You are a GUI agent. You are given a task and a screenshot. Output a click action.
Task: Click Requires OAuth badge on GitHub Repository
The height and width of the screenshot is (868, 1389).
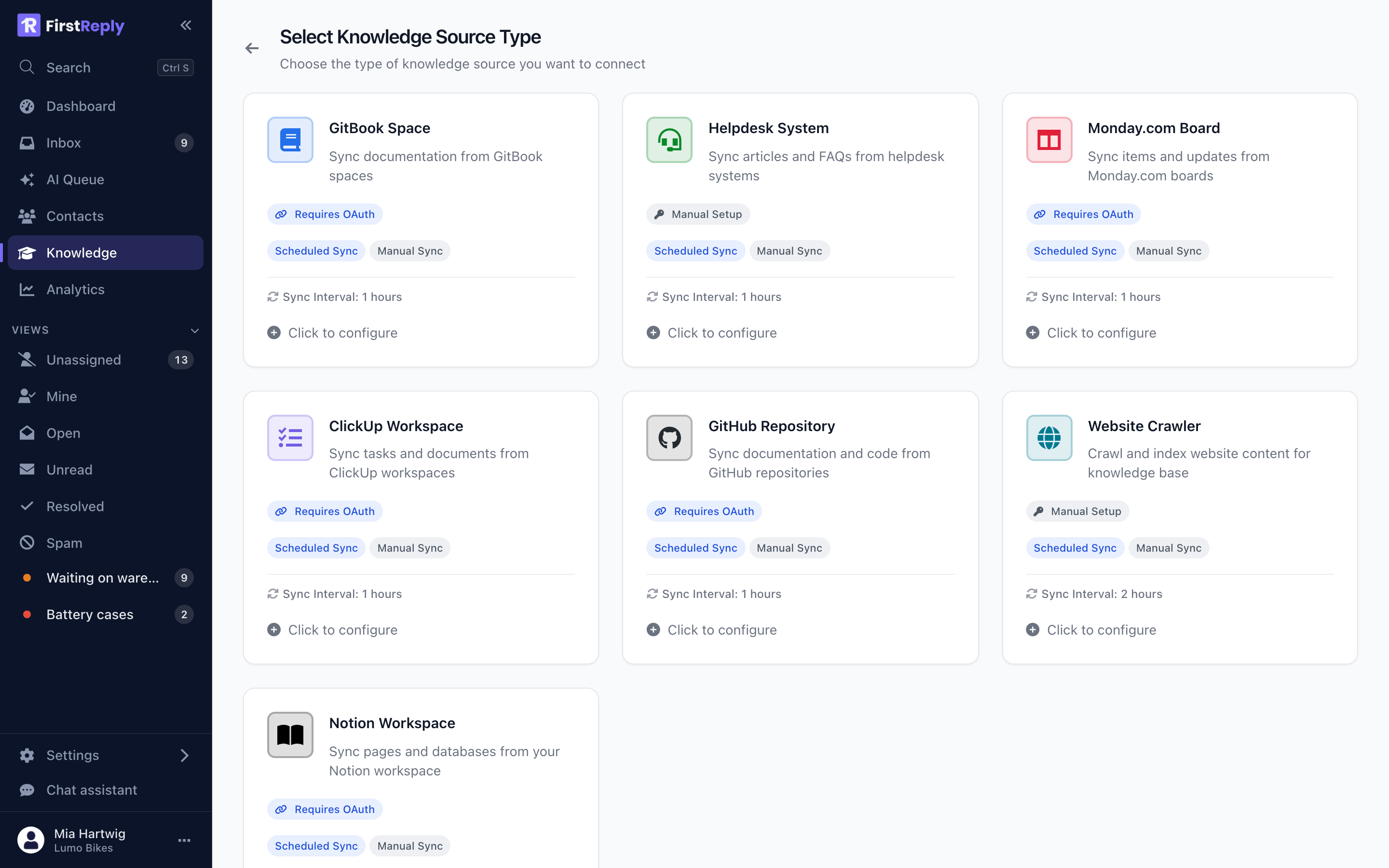(x=704, y=512)
